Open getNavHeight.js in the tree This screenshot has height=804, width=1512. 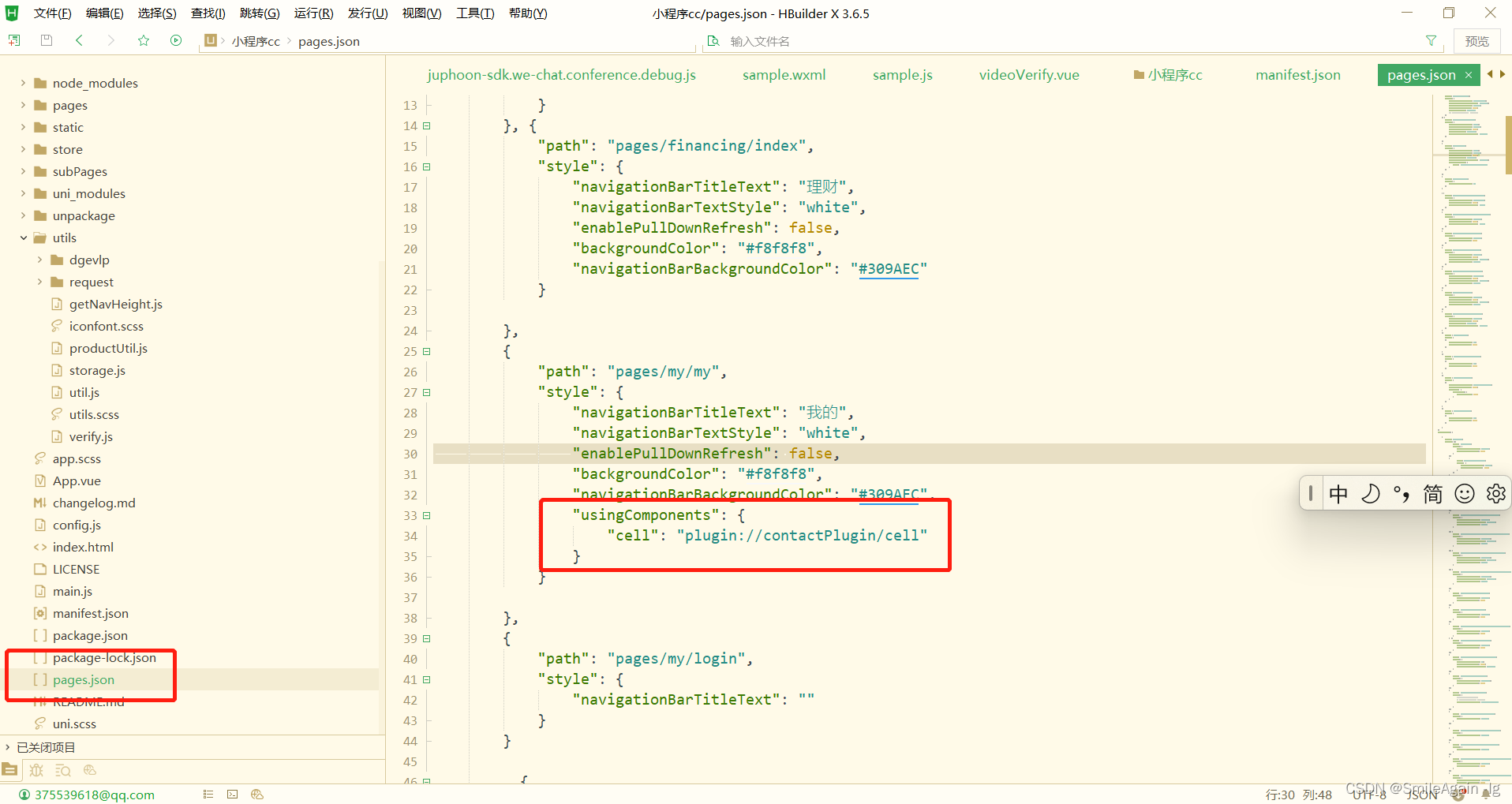point(115,304)
